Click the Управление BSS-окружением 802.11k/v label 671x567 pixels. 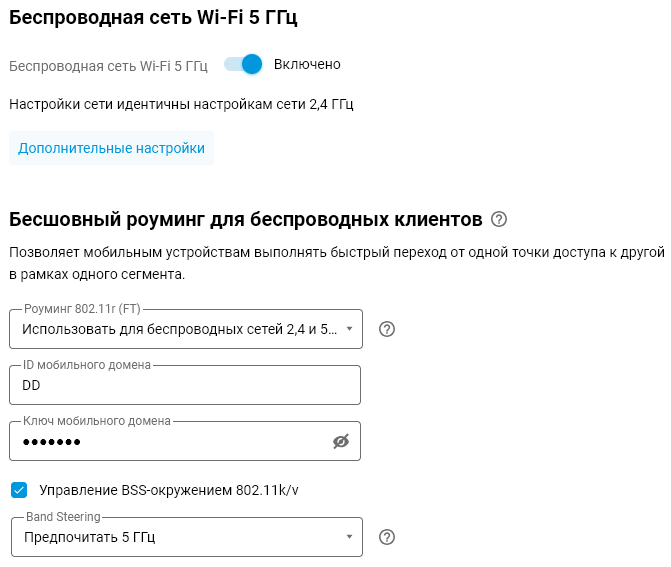(169, 490)
